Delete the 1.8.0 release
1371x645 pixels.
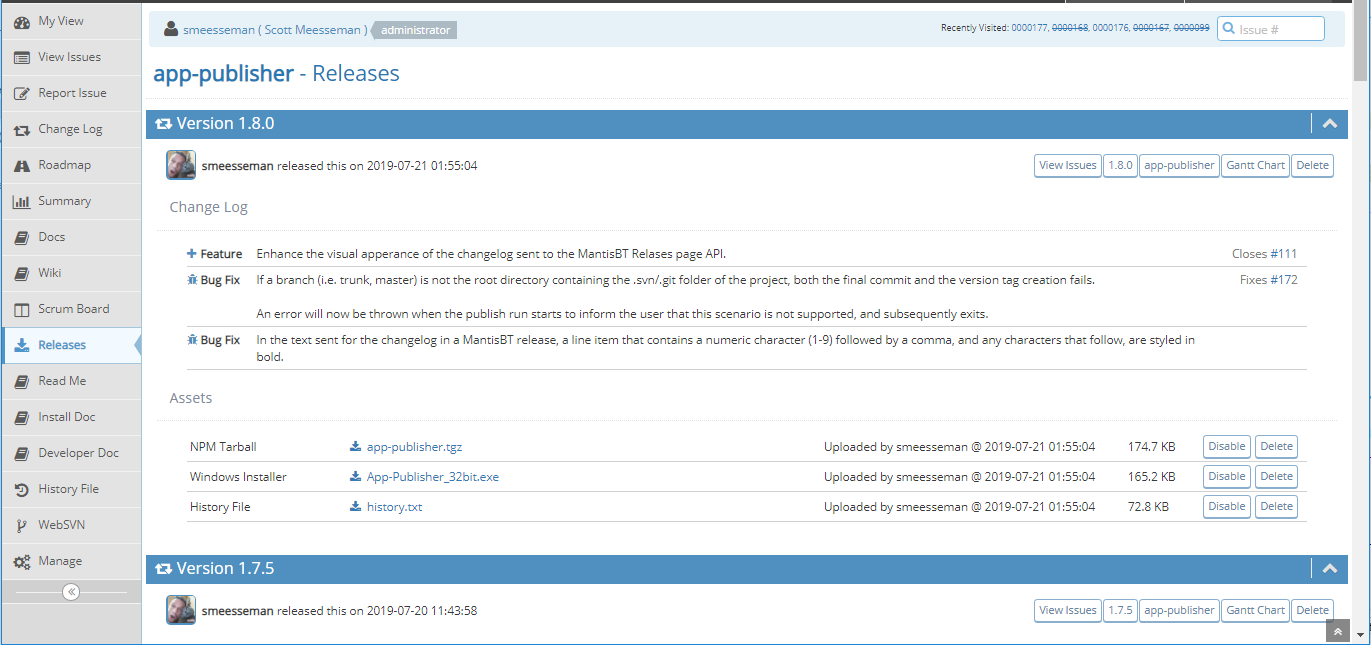click(x=1313, y=166)
